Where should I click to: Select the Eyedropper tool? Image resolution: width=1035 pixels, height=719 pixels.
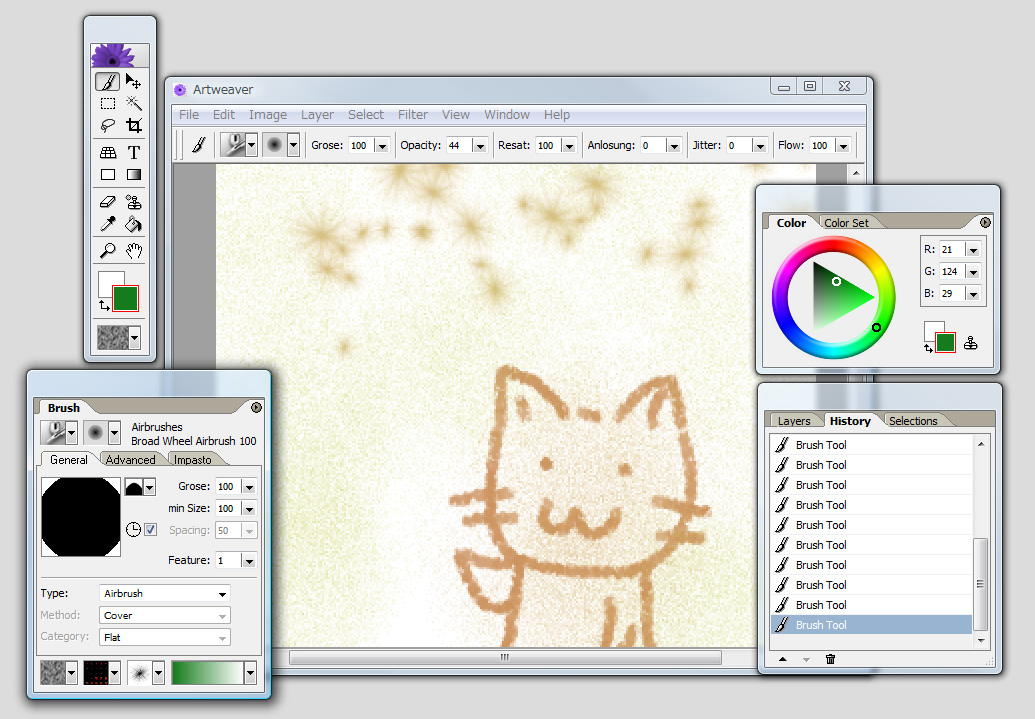[x=107, y=223]
